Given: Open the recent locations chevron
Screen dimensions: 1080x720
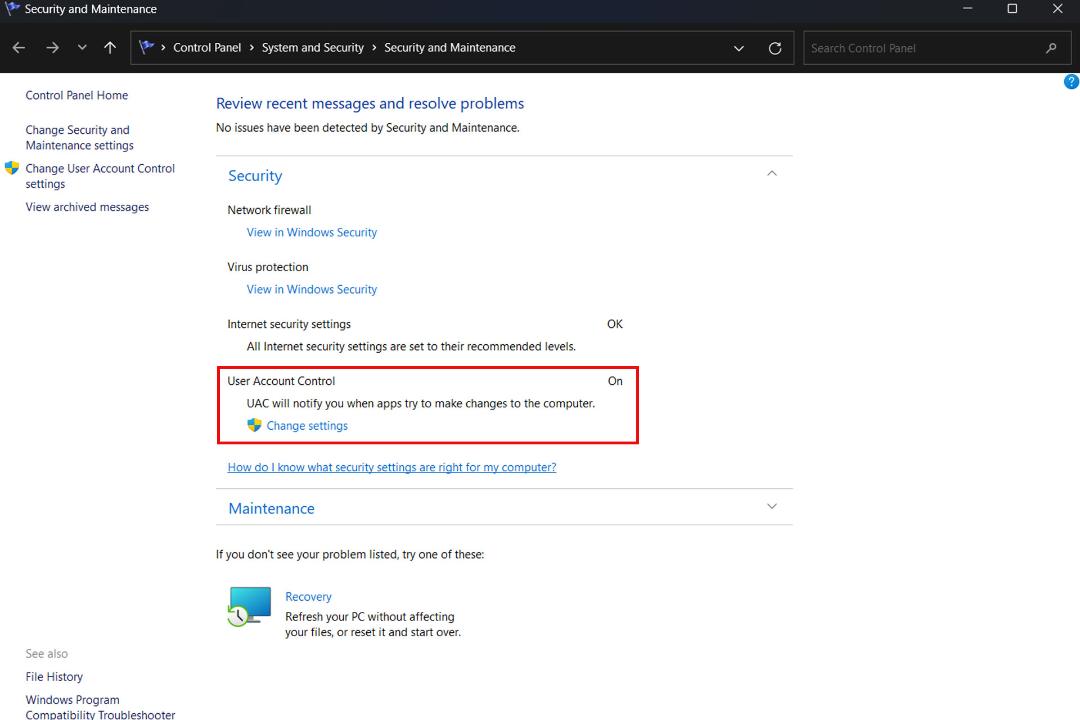Looking at the screenshot, I should (x=82, y=48).
